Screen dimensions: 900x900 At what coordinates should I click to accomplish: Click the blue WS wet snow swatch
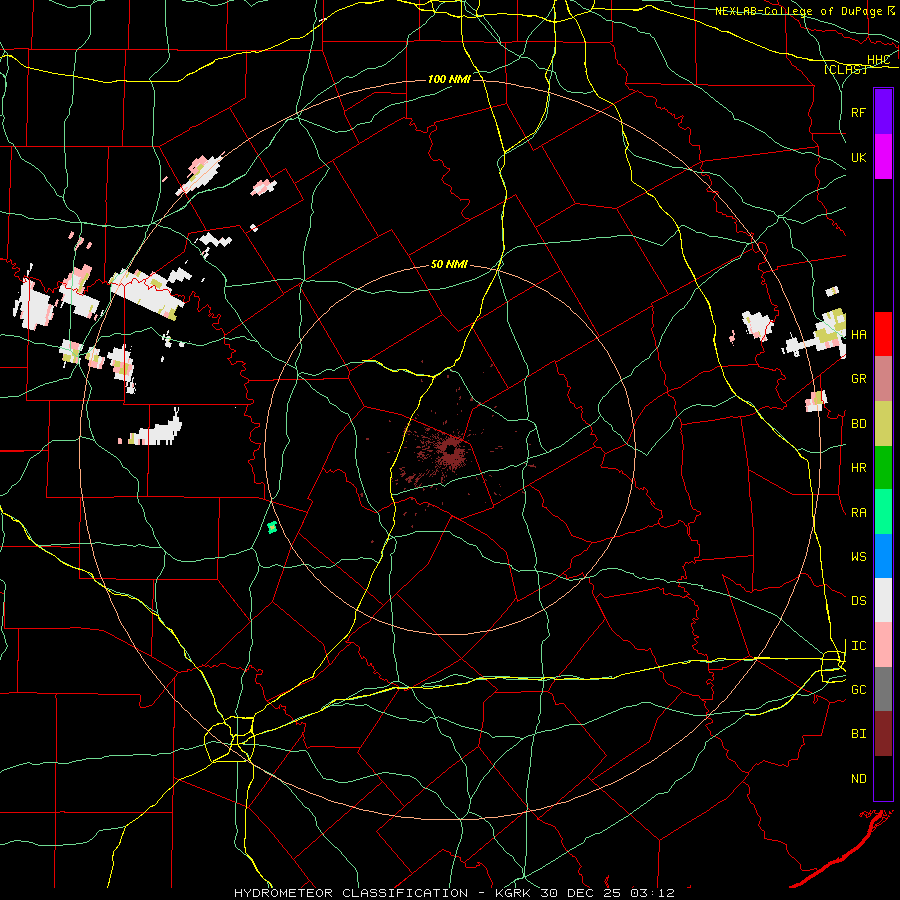883,556
